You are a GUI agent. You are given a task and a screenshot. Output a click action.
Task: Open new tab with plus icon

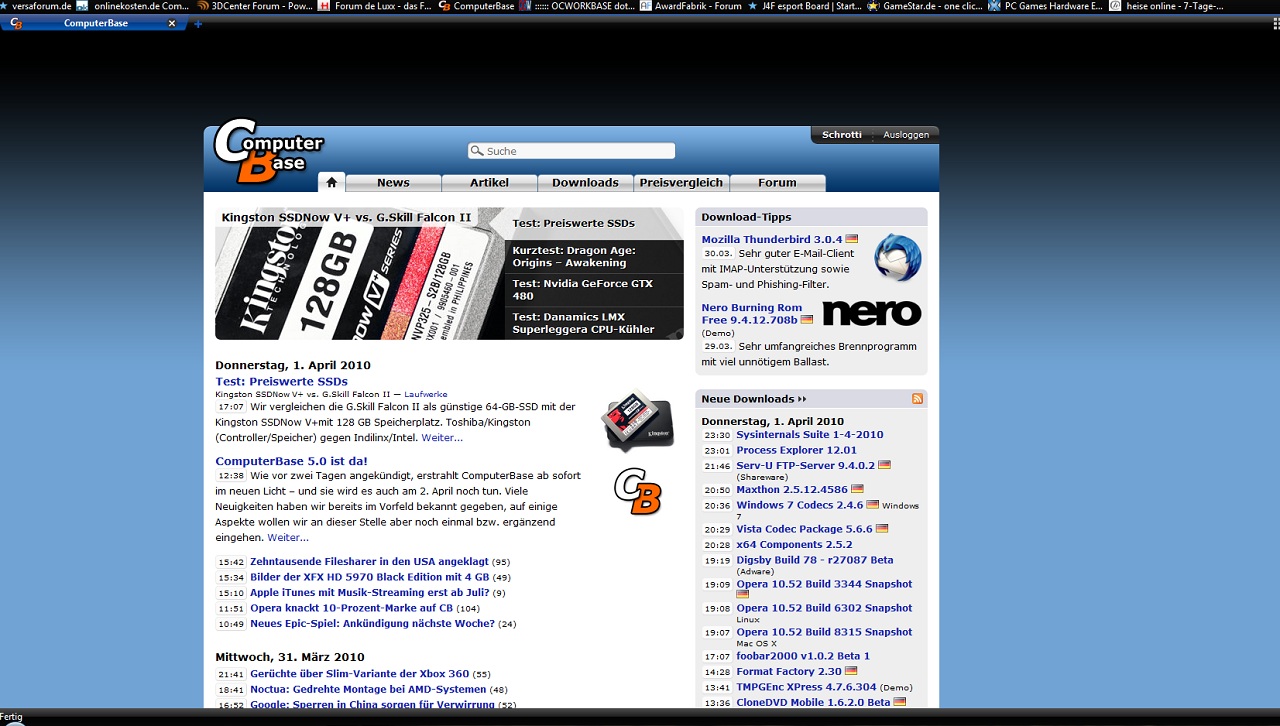pos(198,23)
